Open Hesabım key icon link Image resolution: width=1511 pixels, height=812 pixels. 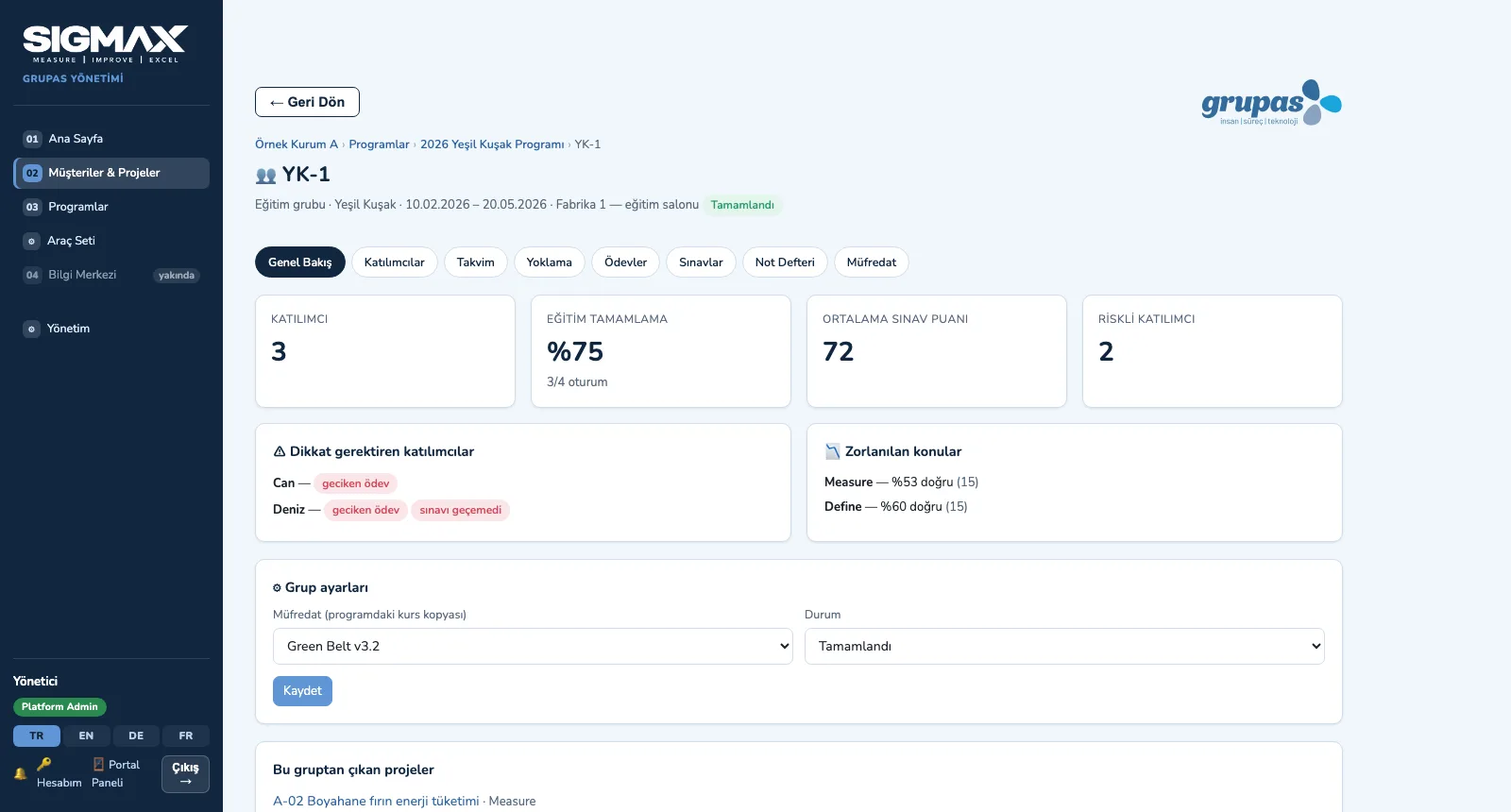click(x=59, y=773)
